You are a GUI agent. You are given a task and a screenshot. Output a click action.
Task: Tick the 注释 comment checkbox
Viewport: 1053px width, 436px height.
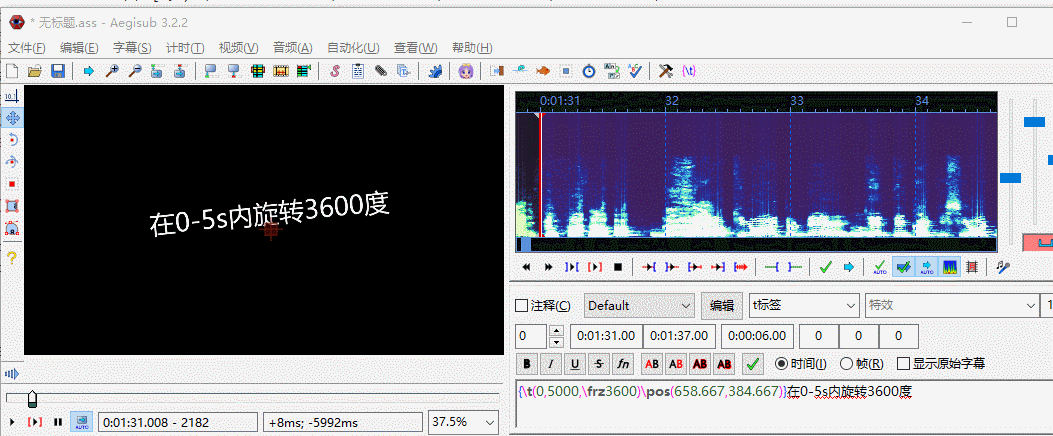coord(521,306)
